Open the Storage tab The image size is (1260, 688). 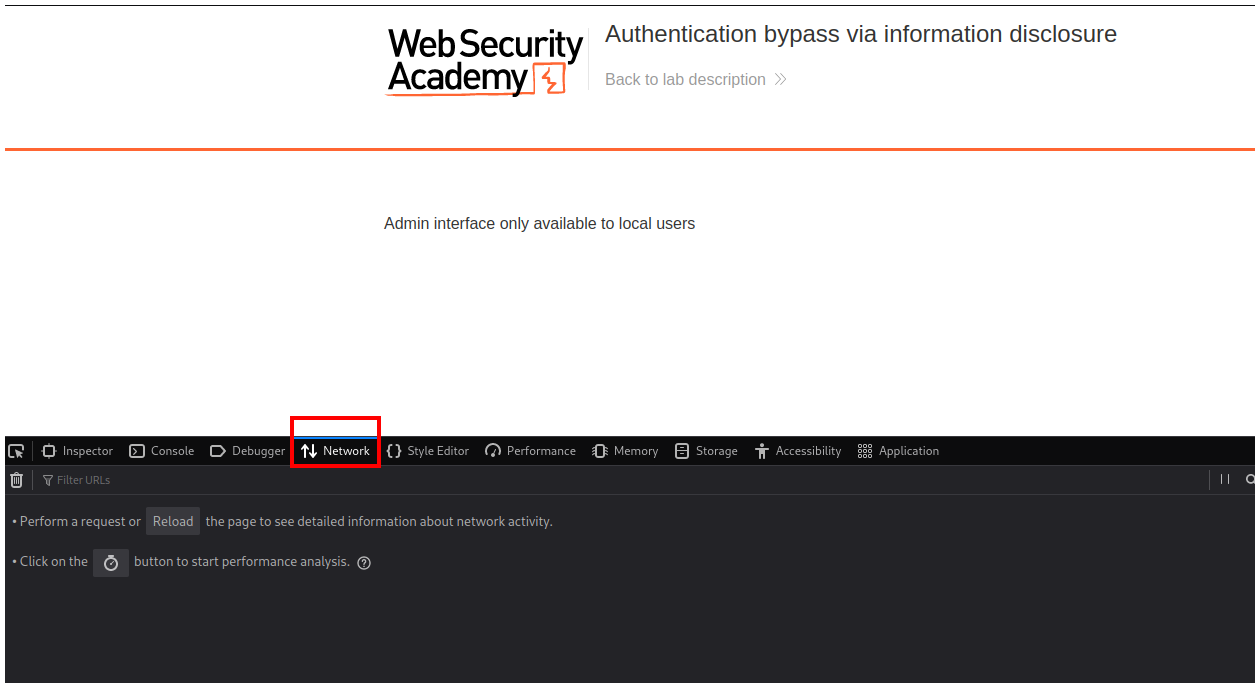click(x=706, y=451)
